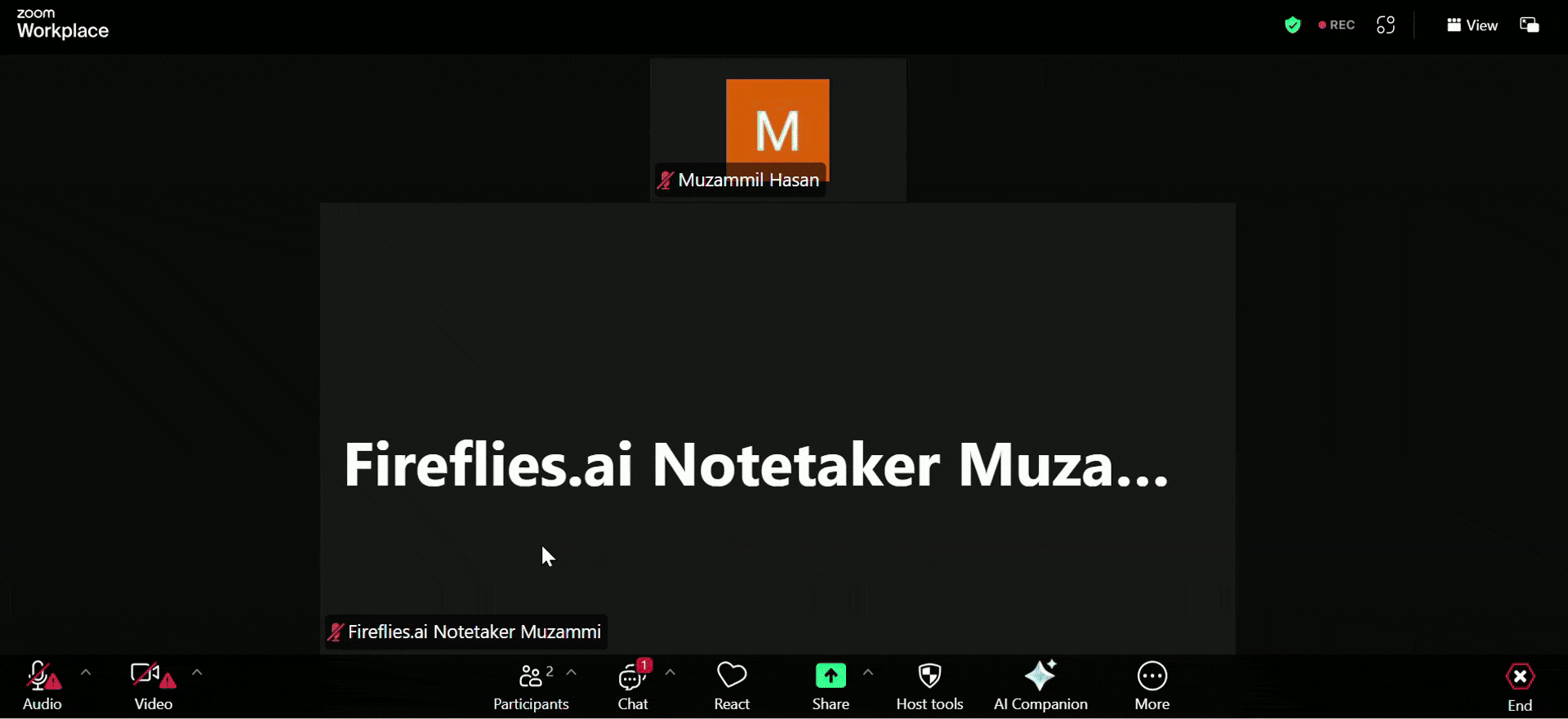Open the View layout menu
Screen dimensions: 1568x719
tap(1472, 25)
